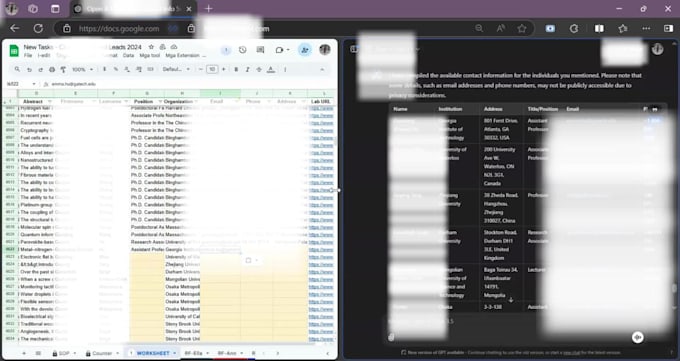Select the Lab URL header cell
The width and height of the screenshot is (680, 361).
coord(320,102)
